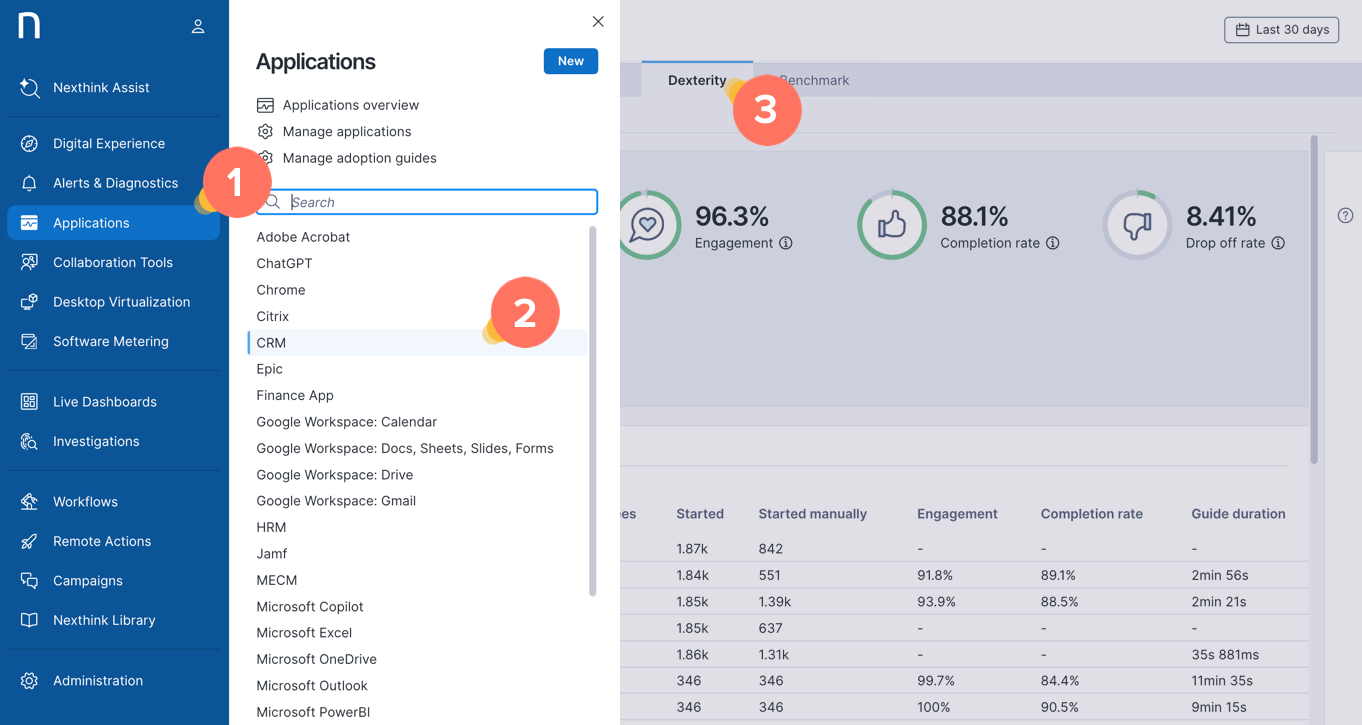
Task: Open the Applications overview link
Action: click(350, 105)
